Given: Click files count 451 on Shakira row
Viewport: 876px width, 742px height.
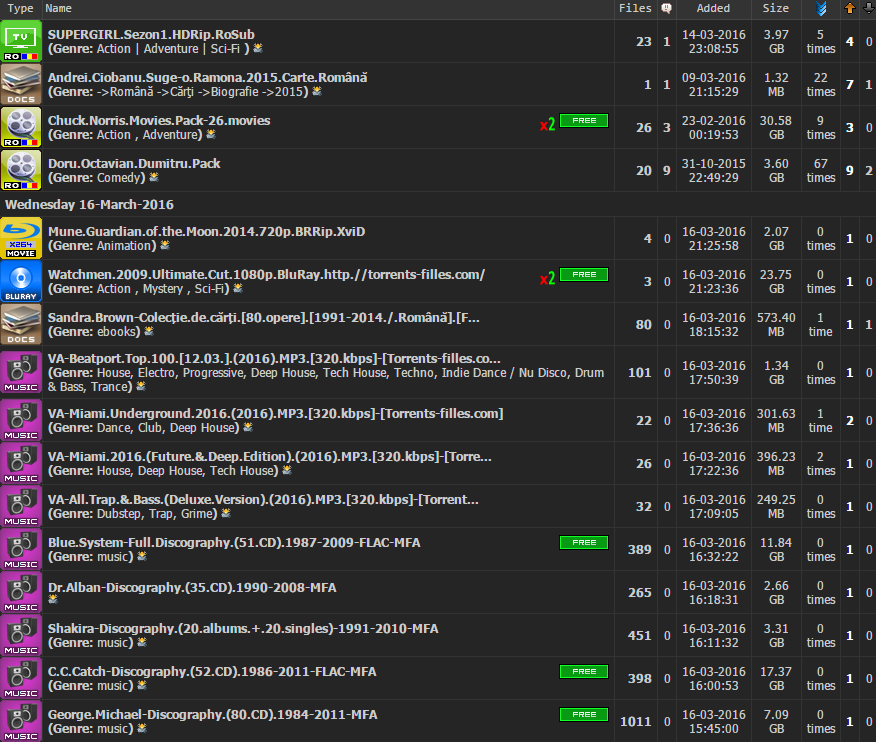Looking at the screenshot, I should click(640, 636).
